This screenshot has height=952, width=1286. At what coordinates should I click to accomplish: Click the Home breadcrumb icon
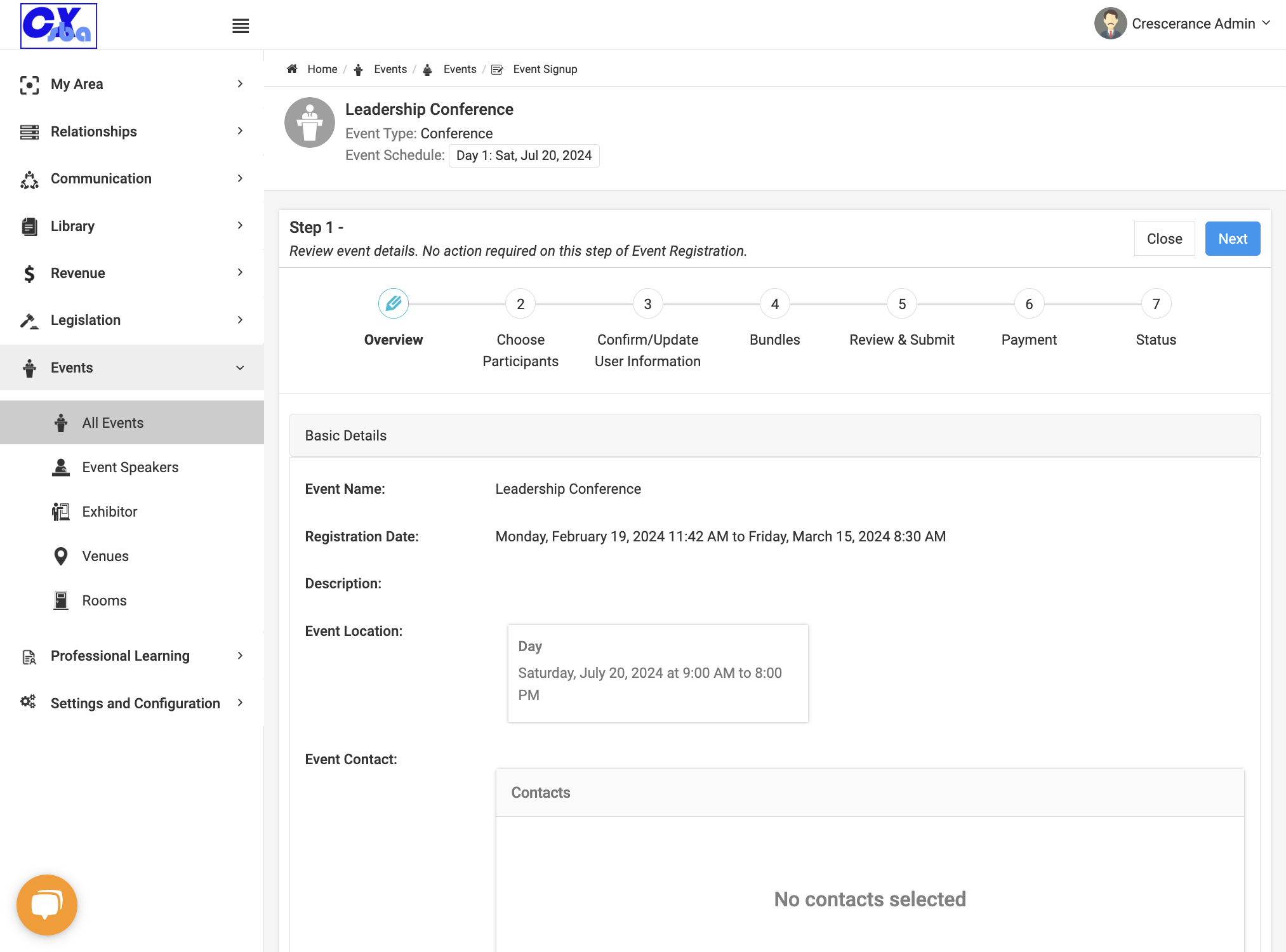[292, 69]
